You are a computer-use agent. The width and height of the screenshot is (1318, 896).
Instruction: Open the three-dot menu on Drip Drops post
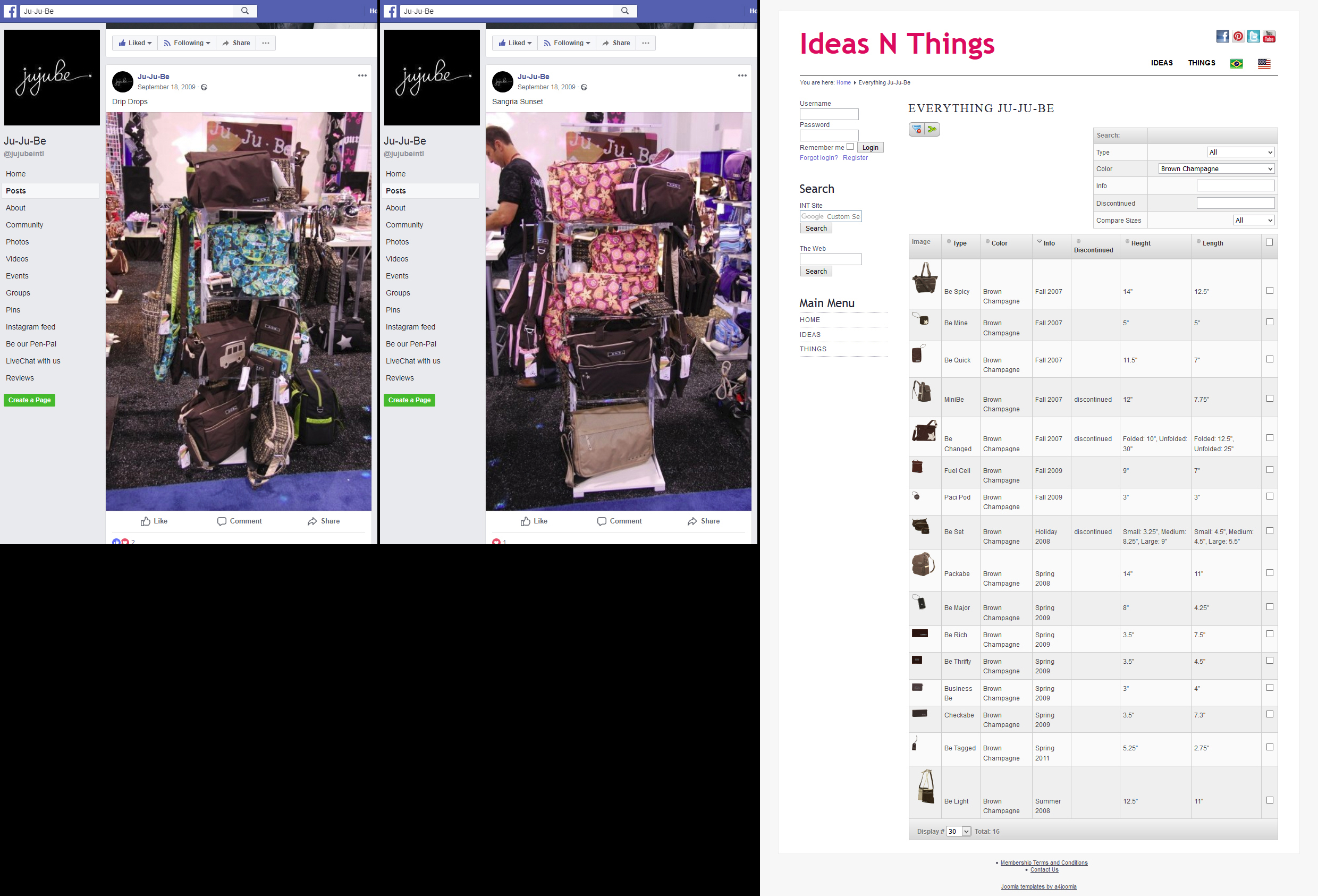[x=362, y=75]
